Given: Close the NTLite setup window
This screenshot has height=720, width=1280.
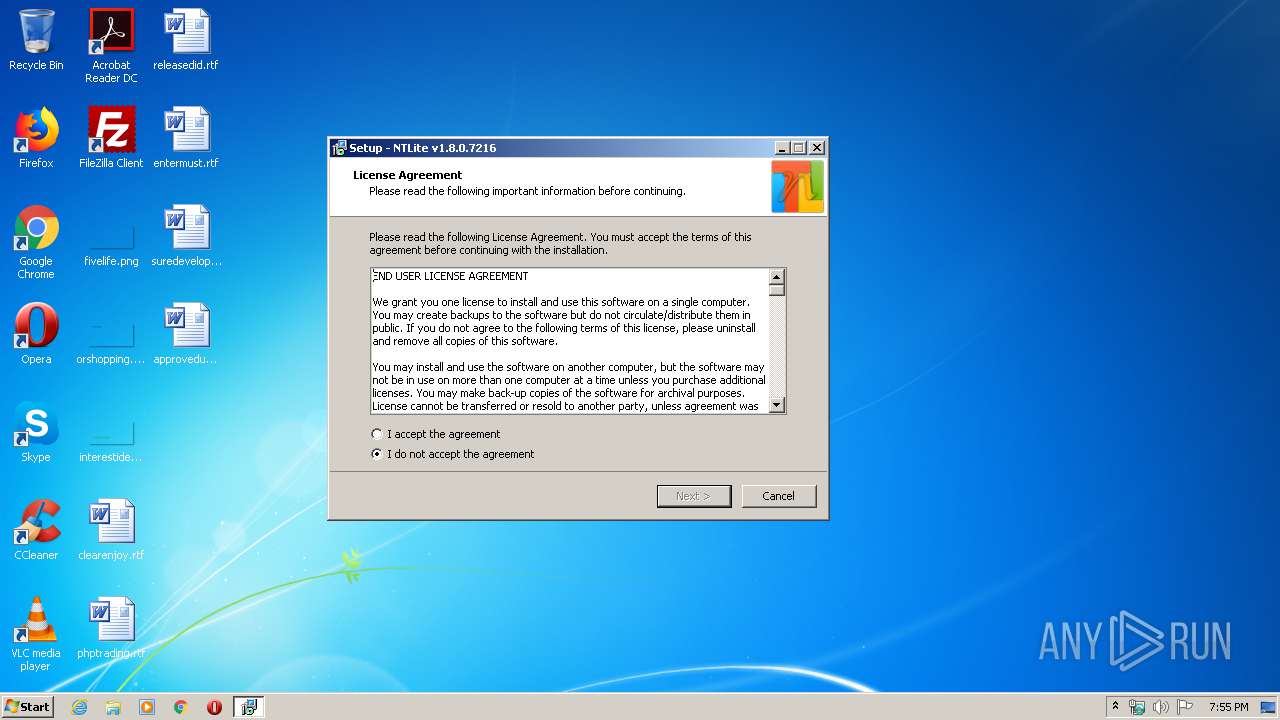Looking at the screenshot, I should point(816,148).
